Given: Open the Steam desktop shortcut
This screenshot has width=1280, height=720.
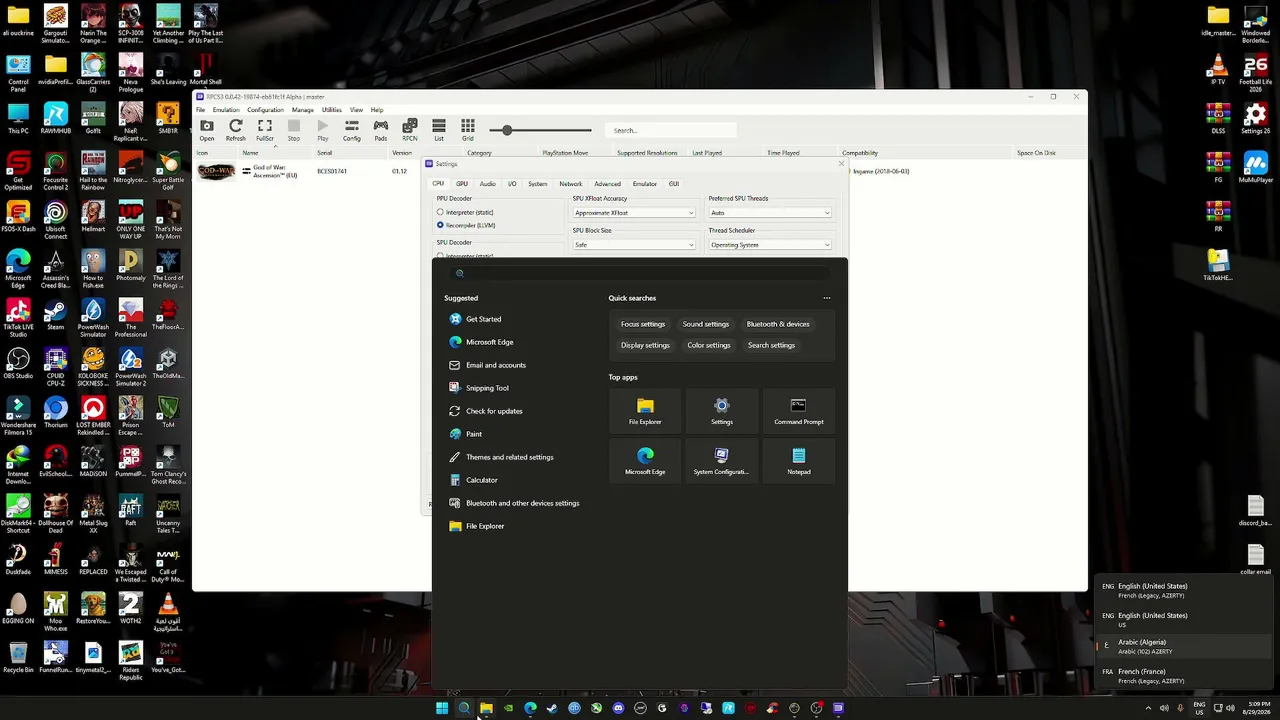Looking at the screenshot, I should tap(56, 317).
